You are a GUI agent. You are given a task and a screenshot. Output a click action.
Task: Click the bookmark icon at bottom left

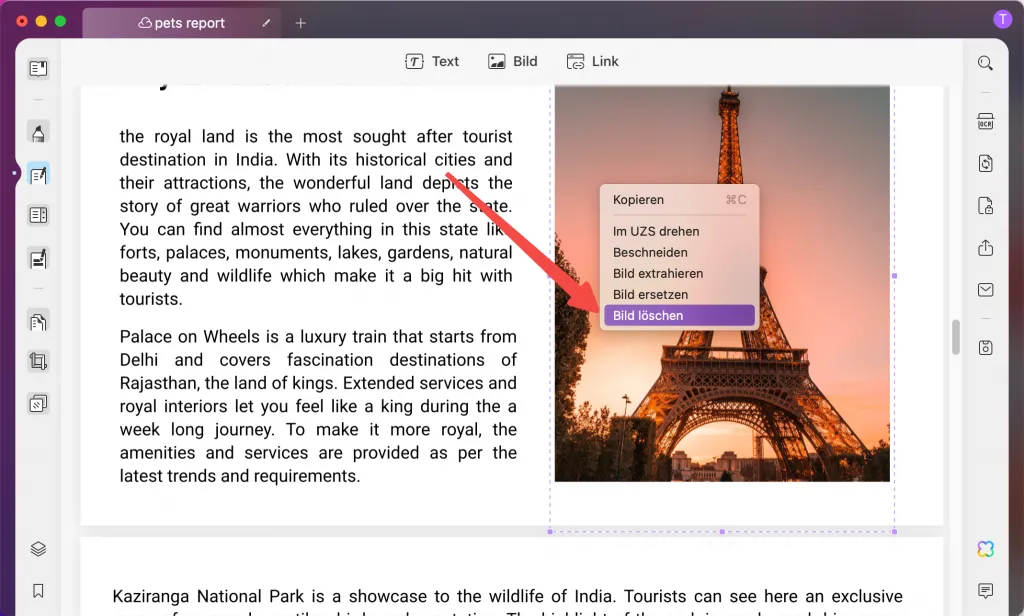(38, 589)
